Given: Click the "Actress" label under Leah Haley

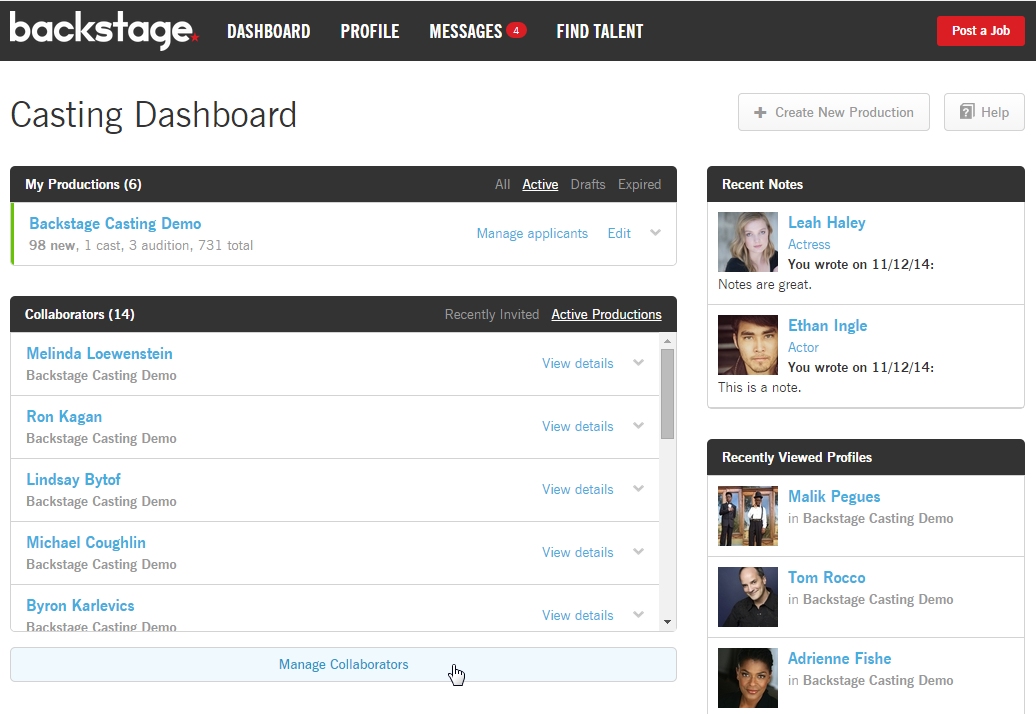Looking at the screenshot, I should coord(809,244).
